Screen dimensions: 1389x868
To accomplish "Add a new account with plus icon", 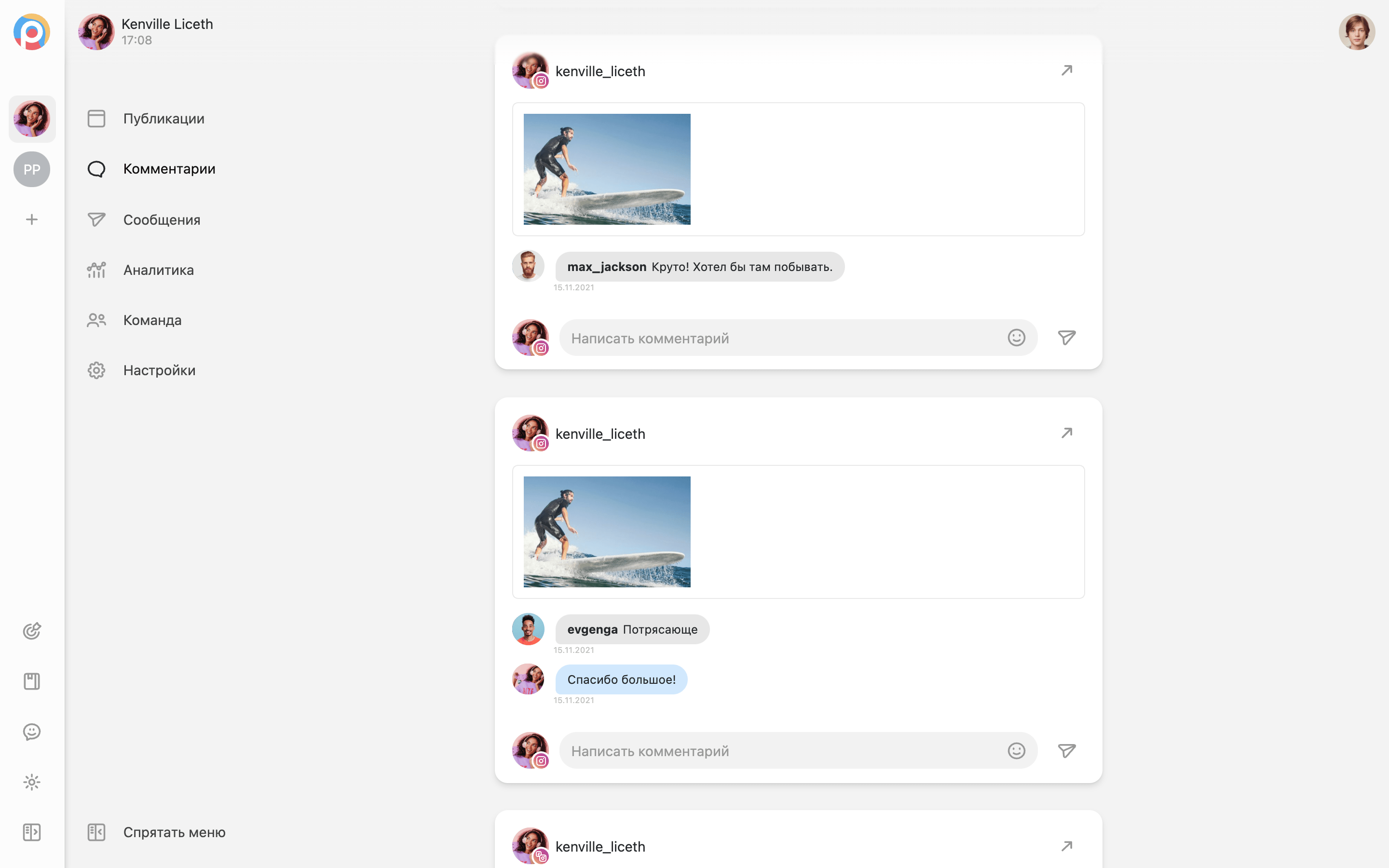I will [x=32, y=219].
